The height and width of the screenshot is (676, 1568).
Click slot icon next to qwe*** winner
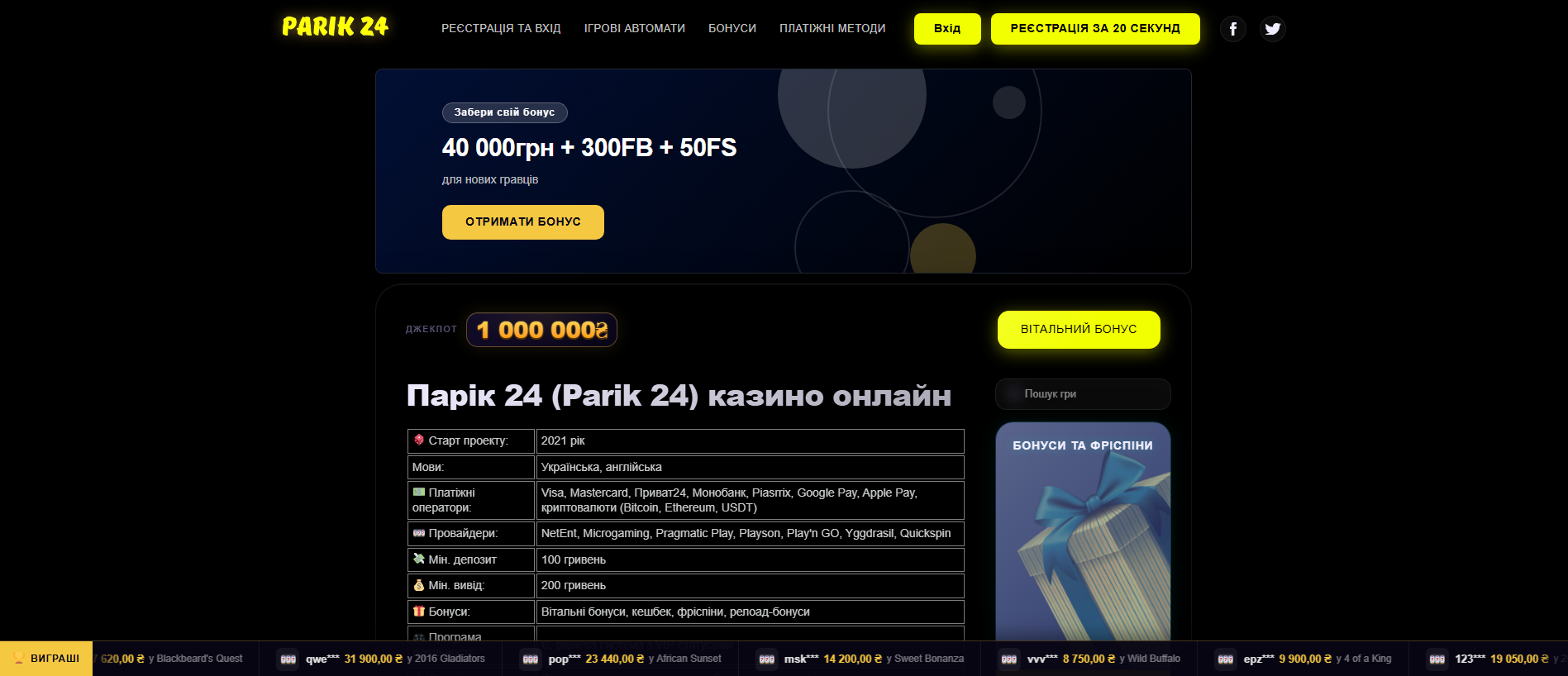click(288, 659)
